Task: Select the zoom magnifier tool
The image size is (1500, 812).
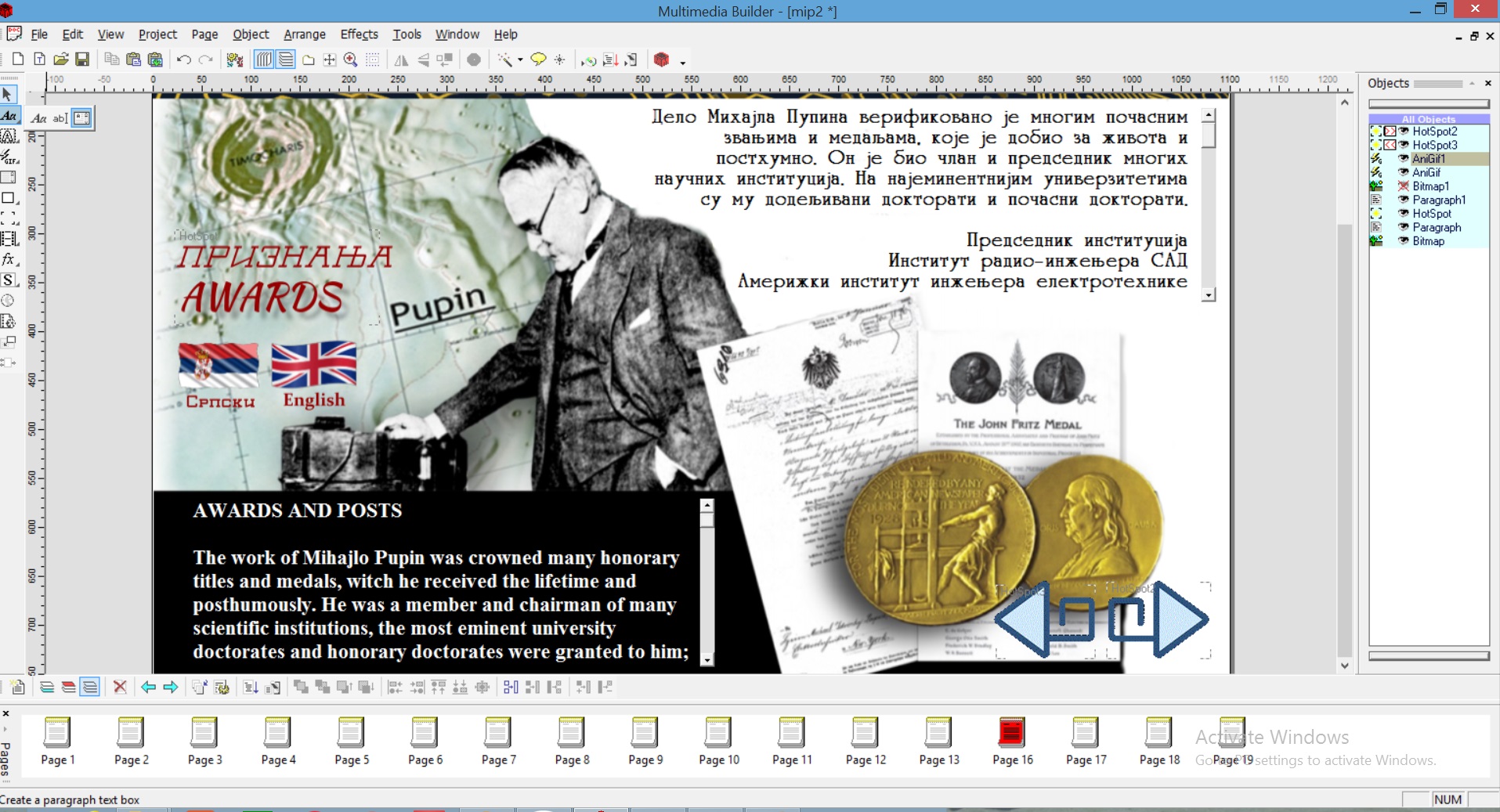Action: pos(351,60)
